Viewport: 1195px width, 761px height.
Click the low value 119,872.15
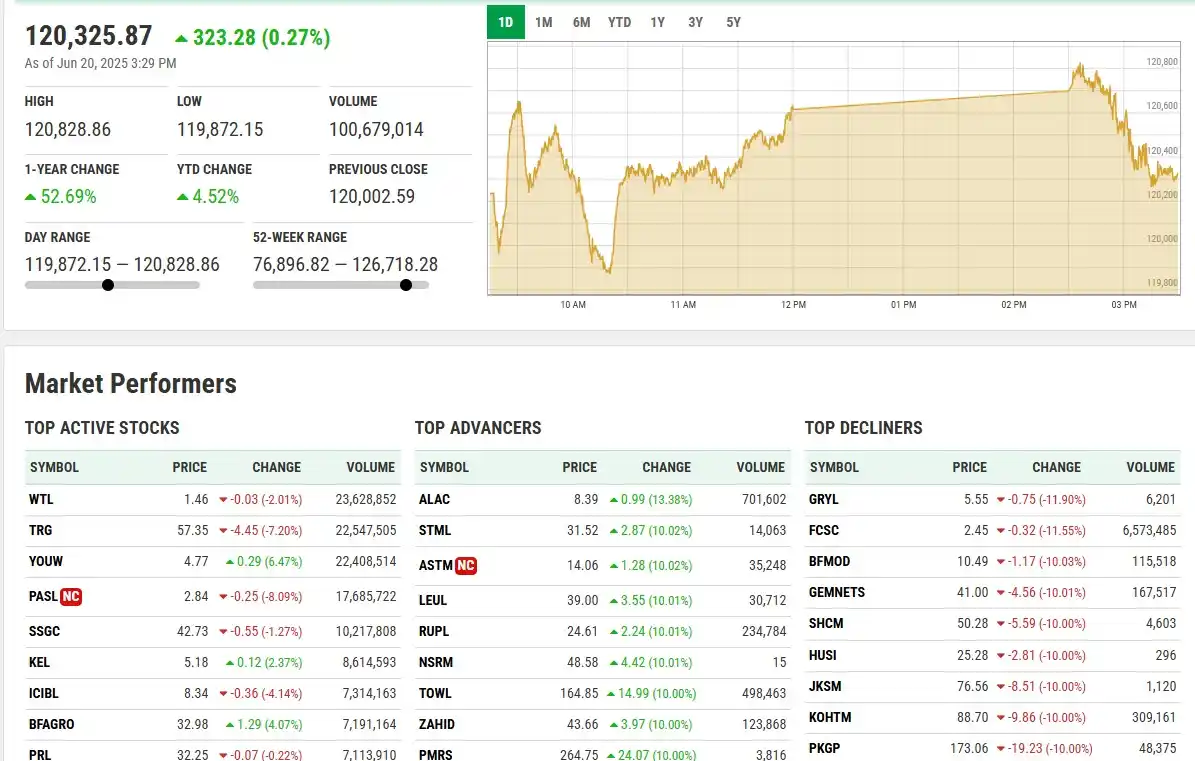(x=220, y=129)
